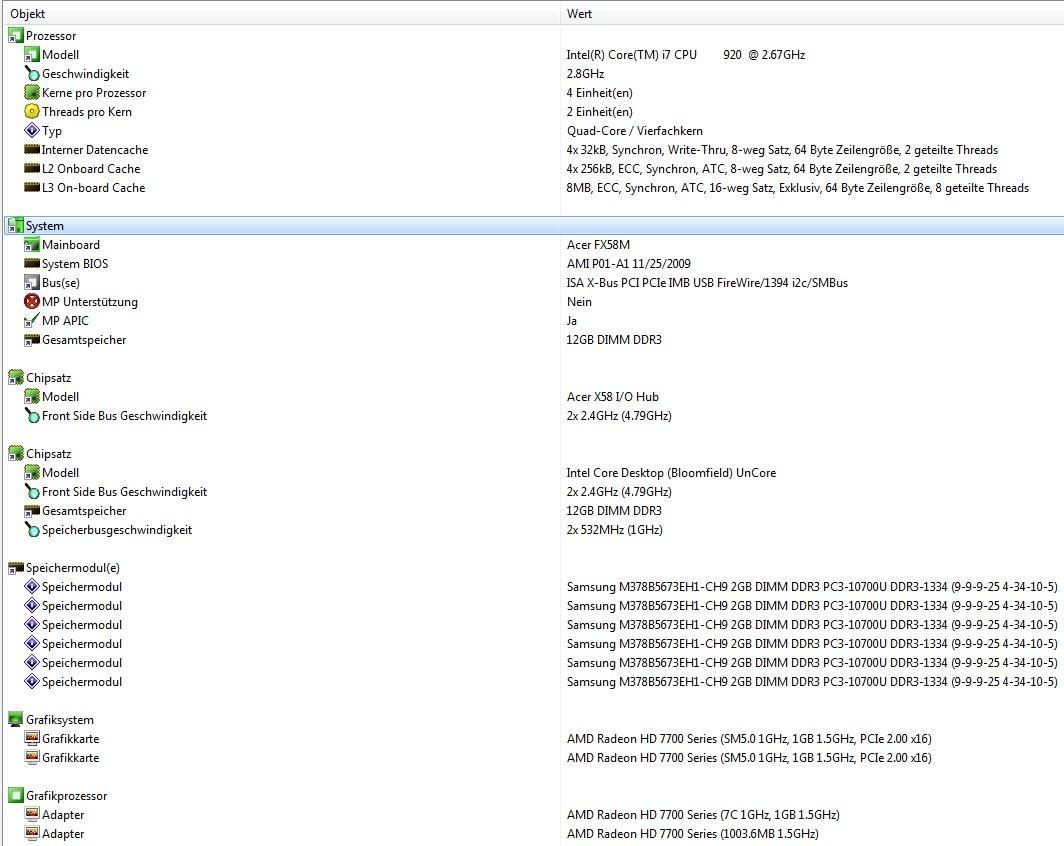Click the 2.8GHz speed value
Screen dimensions: 1064x846
tap(585, 74)
